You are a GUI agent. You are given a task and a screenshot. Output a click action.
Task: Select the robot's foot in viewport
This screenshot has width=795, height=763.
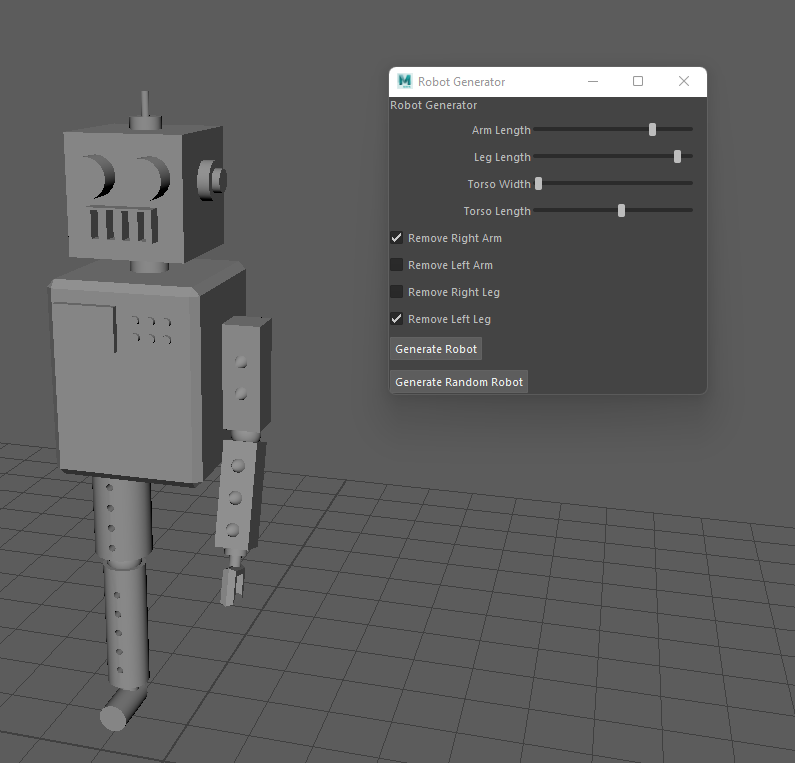click(121, 710)
